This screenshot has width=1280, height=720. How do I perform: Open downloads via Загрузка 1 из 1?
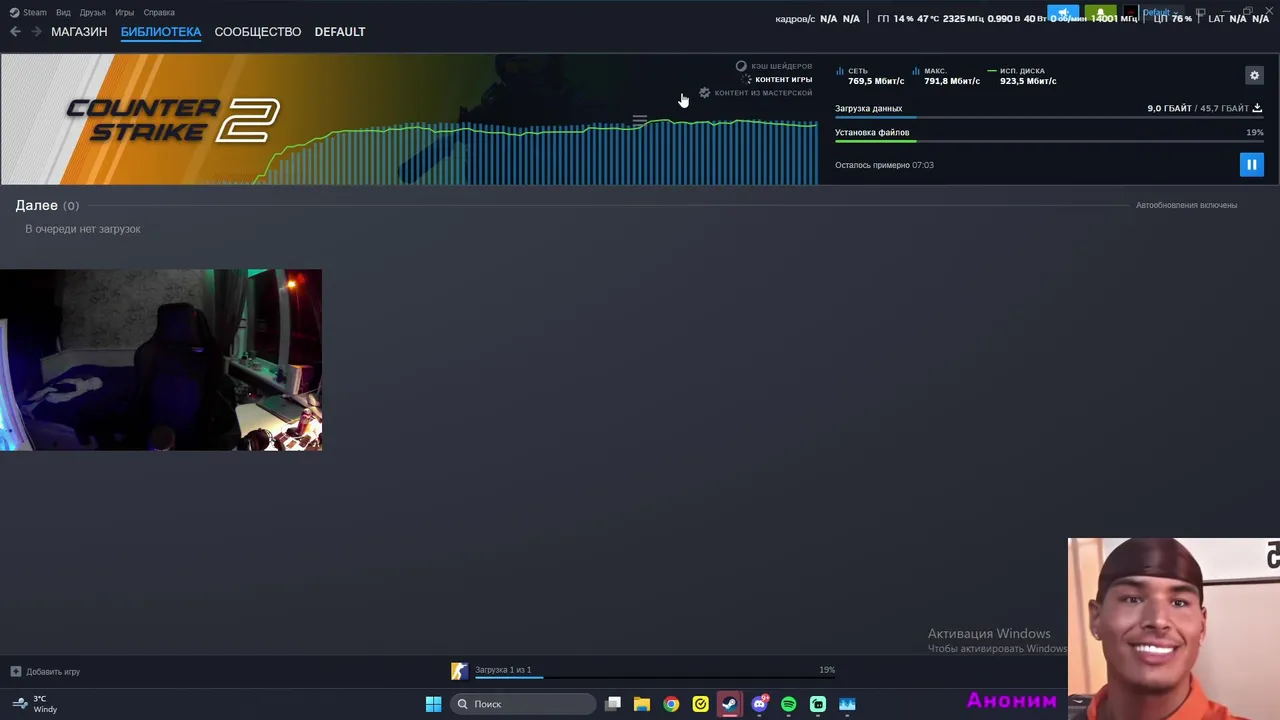pyautogui.click(x=503, y=670)
